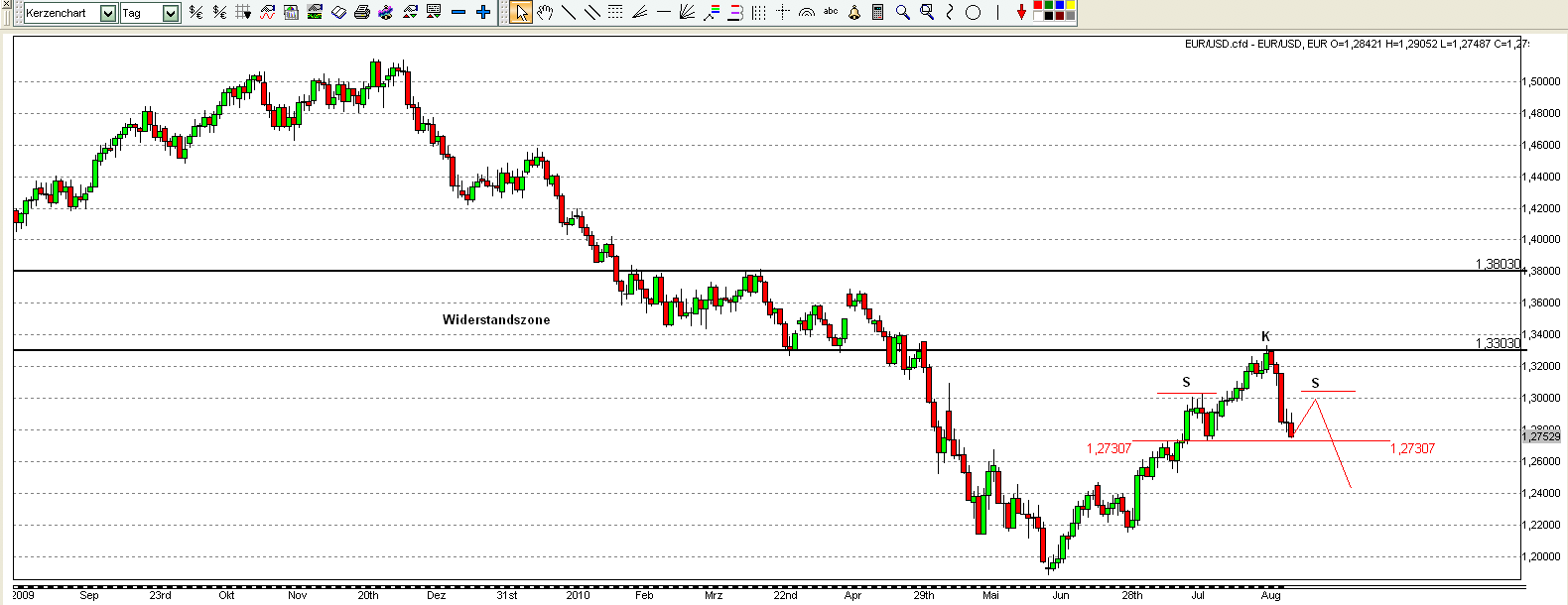This screenshot has width=1568, height=605.
Task: Click the 1,33030 resistance line label
Action: 1498,343
